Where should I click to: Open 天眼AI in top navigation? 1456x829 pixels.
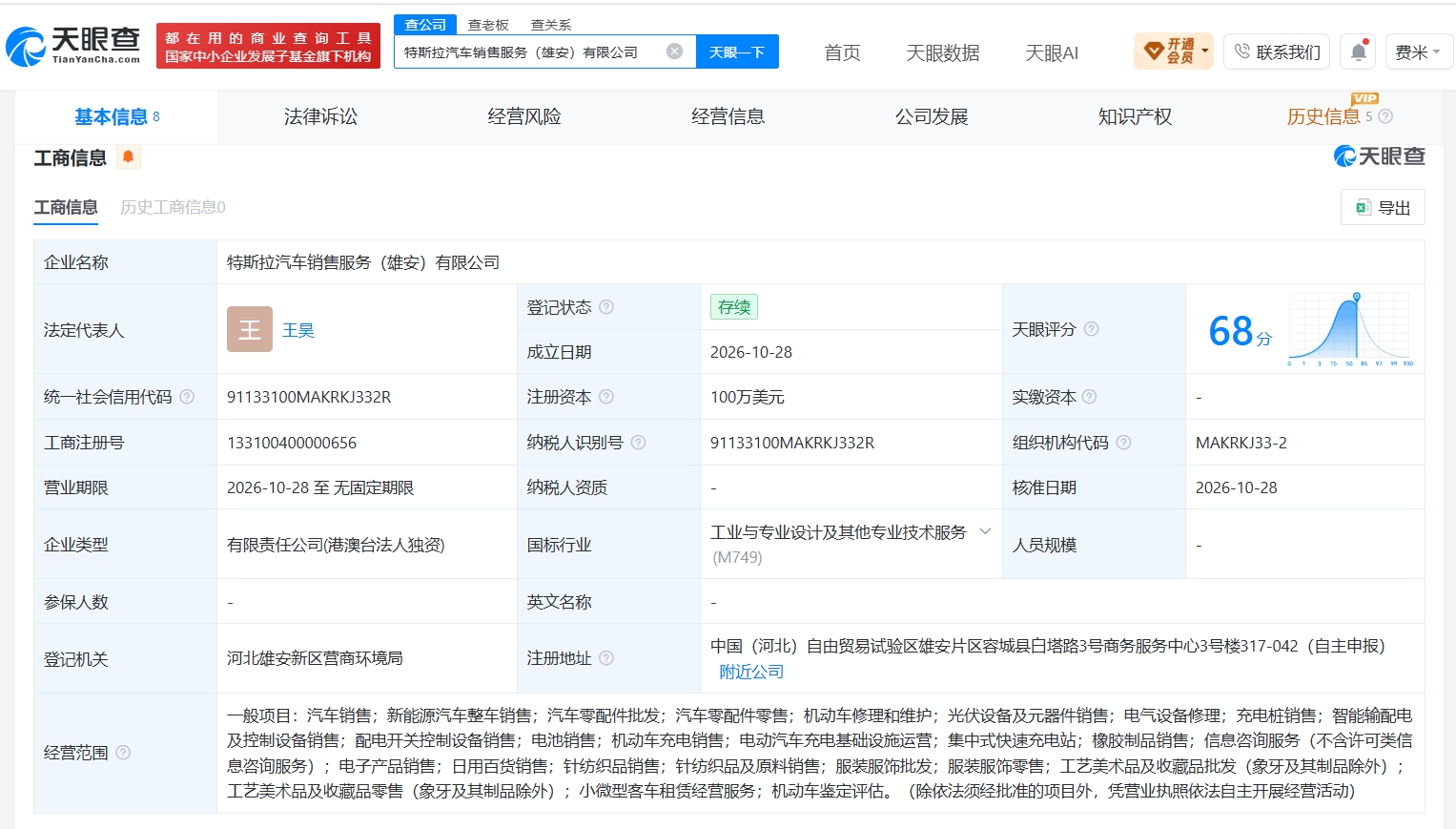(x=1052, y=52)
